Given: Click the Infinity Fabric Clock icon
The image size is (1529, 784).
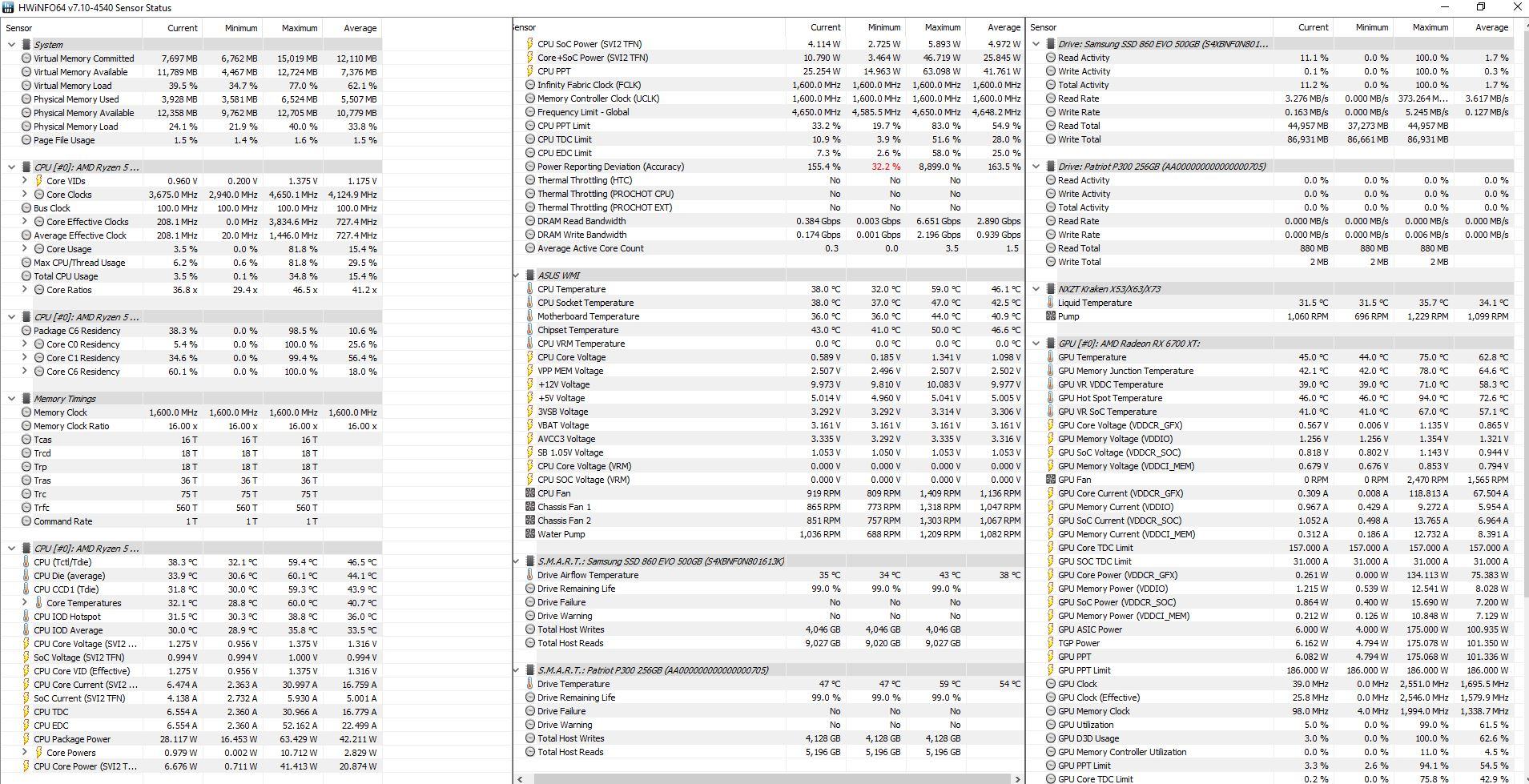Looking at the screenshot, I should click(529, 85).
